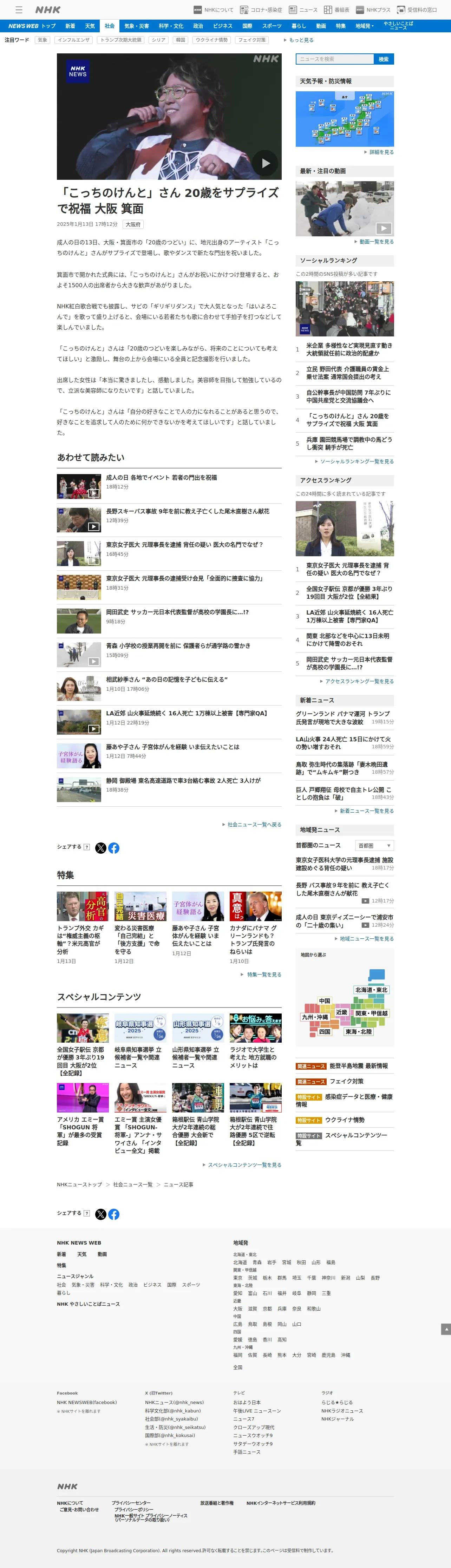The image size is (451, 1568).
Task: Open NHK やさしいことばニュース footer link
Action: click(88, 1304)
